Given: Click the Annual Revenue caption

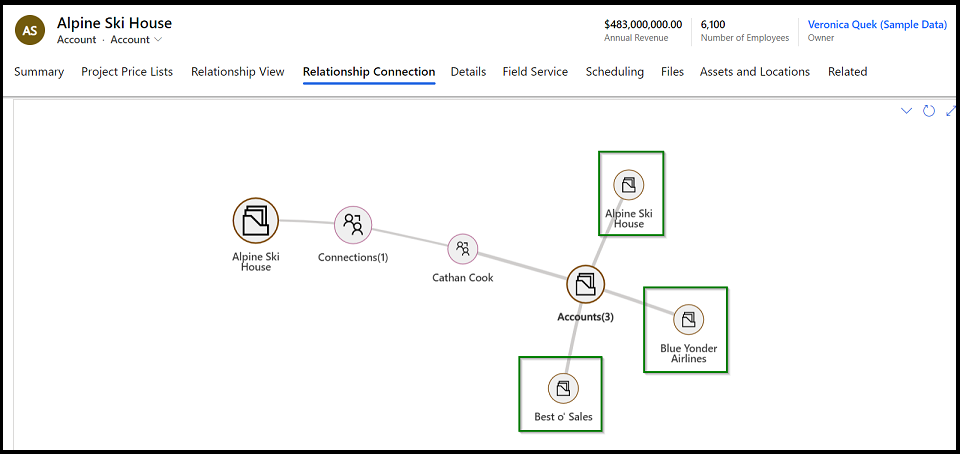Looking at the screenshot, I should tap(636, 38).
